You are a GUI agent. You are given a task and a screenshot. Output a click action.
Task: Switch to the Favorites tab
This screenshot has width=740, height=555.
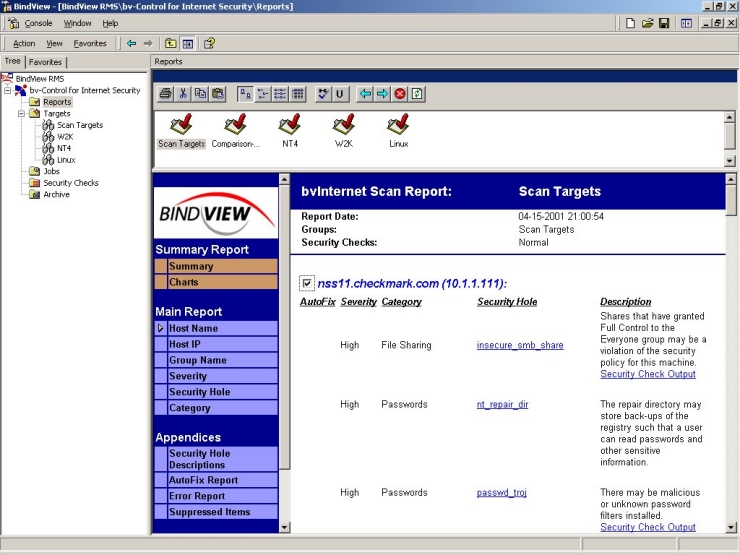click(45, 62)
